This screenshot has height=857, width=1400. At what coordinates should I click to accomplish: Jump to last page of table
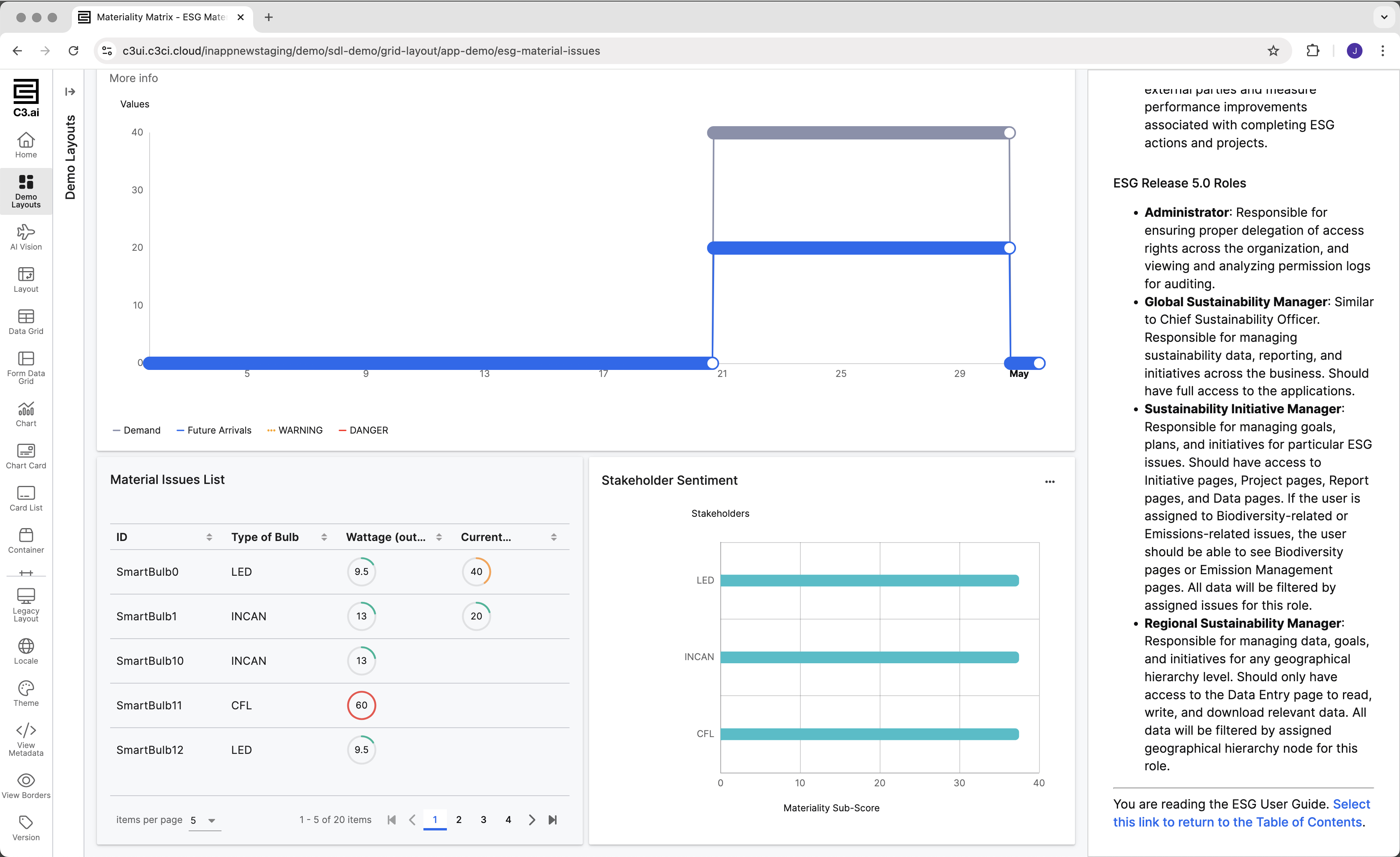(552, 820)
